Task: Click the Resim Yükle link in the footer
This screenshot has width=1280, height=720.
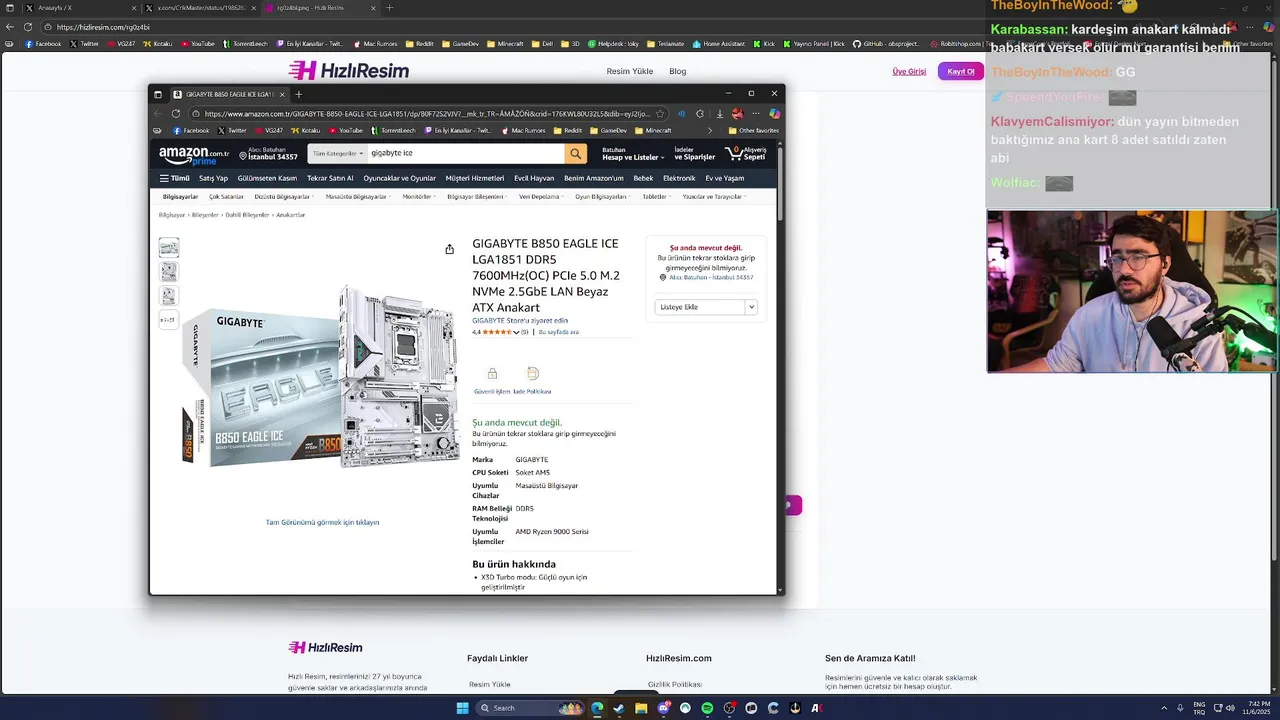Action: click(x=490, y=684)
